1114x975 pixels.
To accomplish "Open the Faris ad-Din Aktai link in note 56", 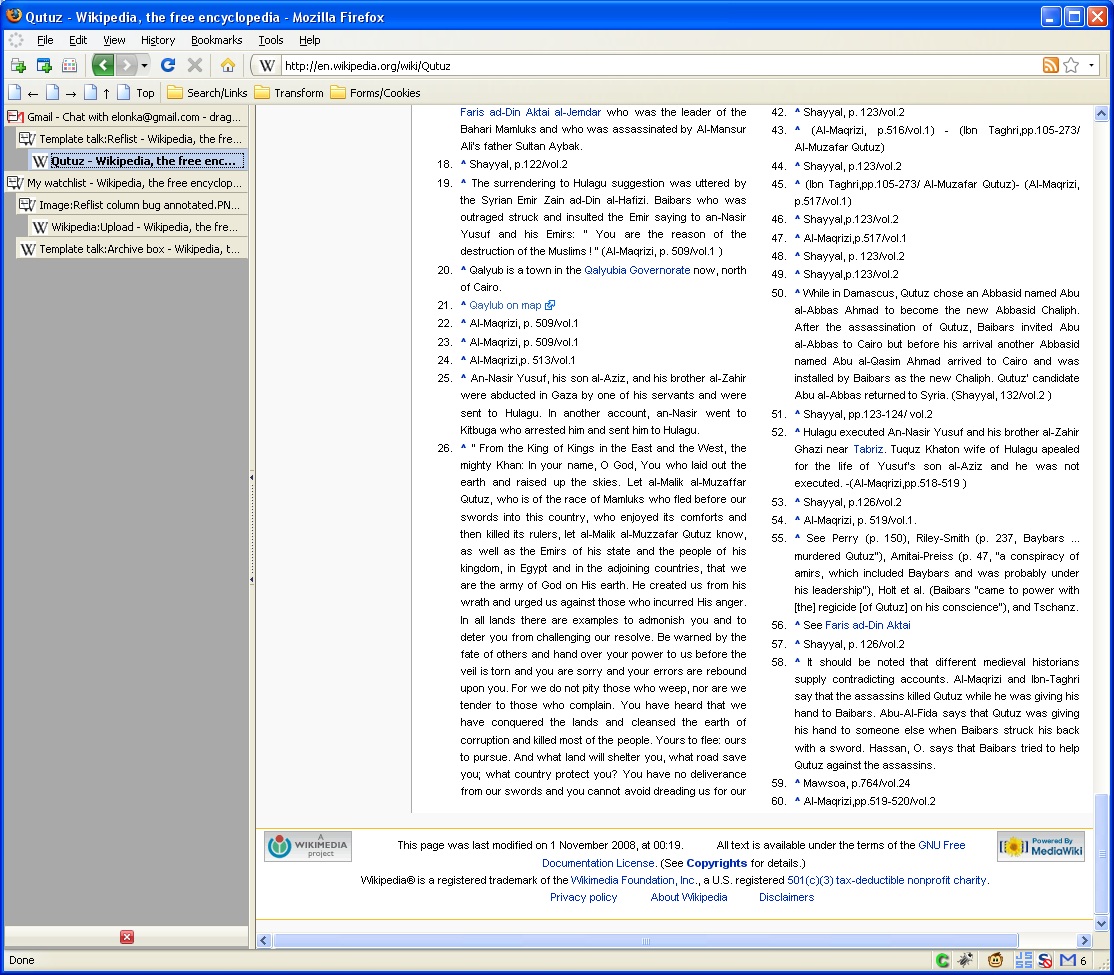I will click(867, 625).
